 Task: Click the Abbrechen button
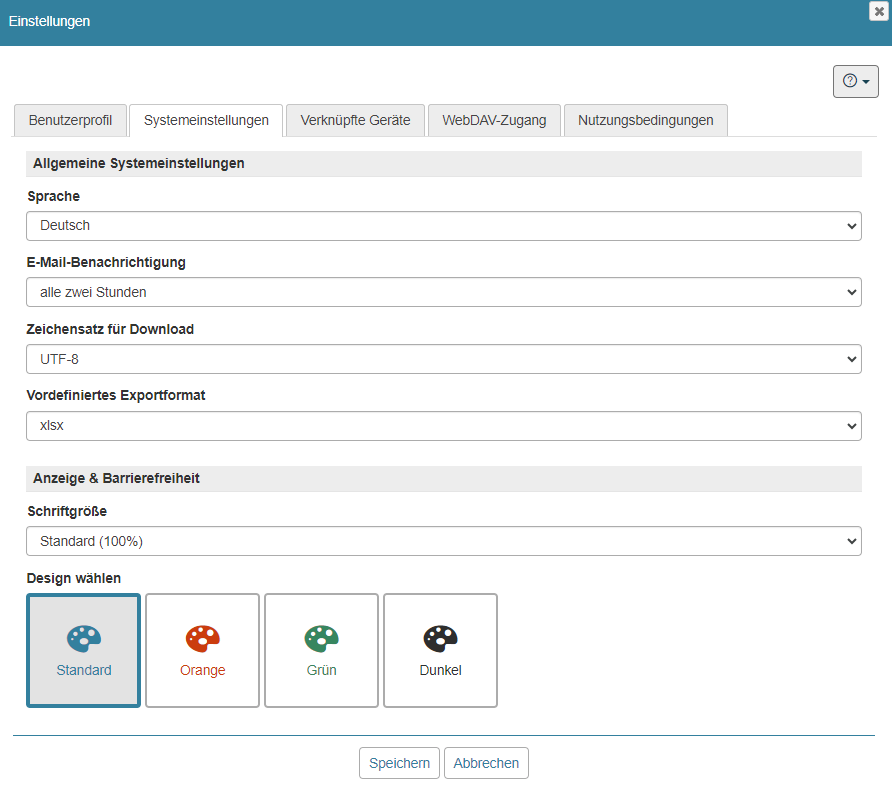point(486,763)
